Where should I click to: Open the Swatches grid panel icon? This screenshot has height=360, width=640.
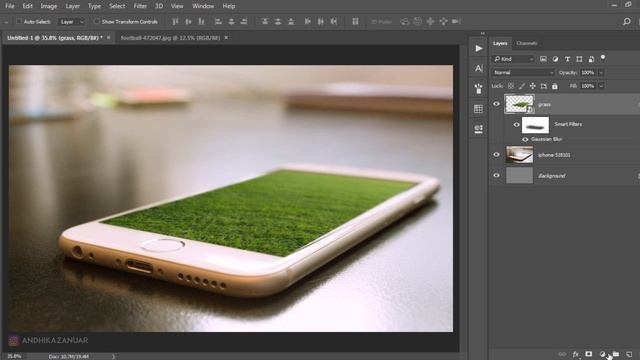coord(479,109)
